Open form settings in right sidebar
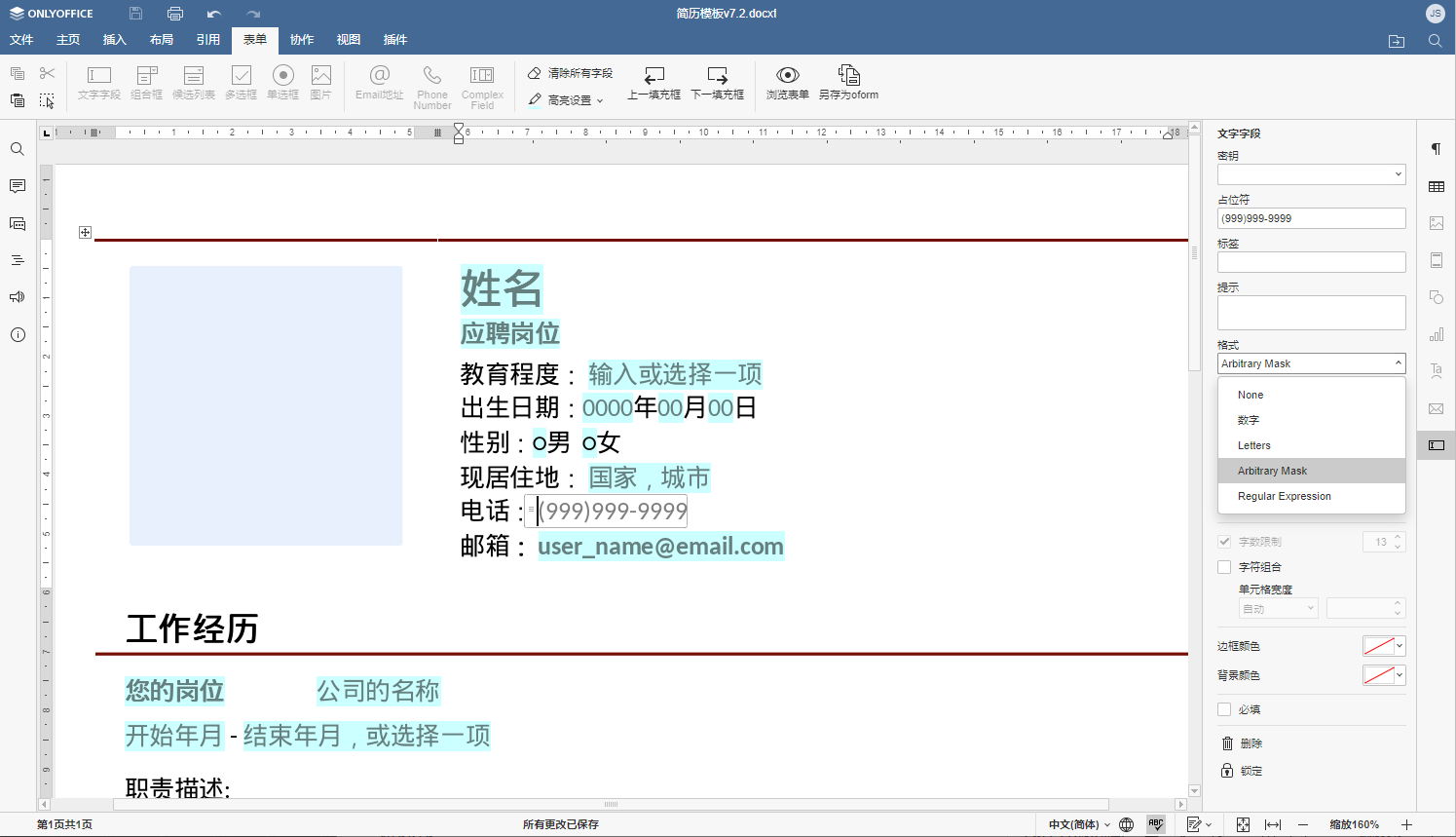This screenshot has width=1456, height=837. [x=1437, y=445]
